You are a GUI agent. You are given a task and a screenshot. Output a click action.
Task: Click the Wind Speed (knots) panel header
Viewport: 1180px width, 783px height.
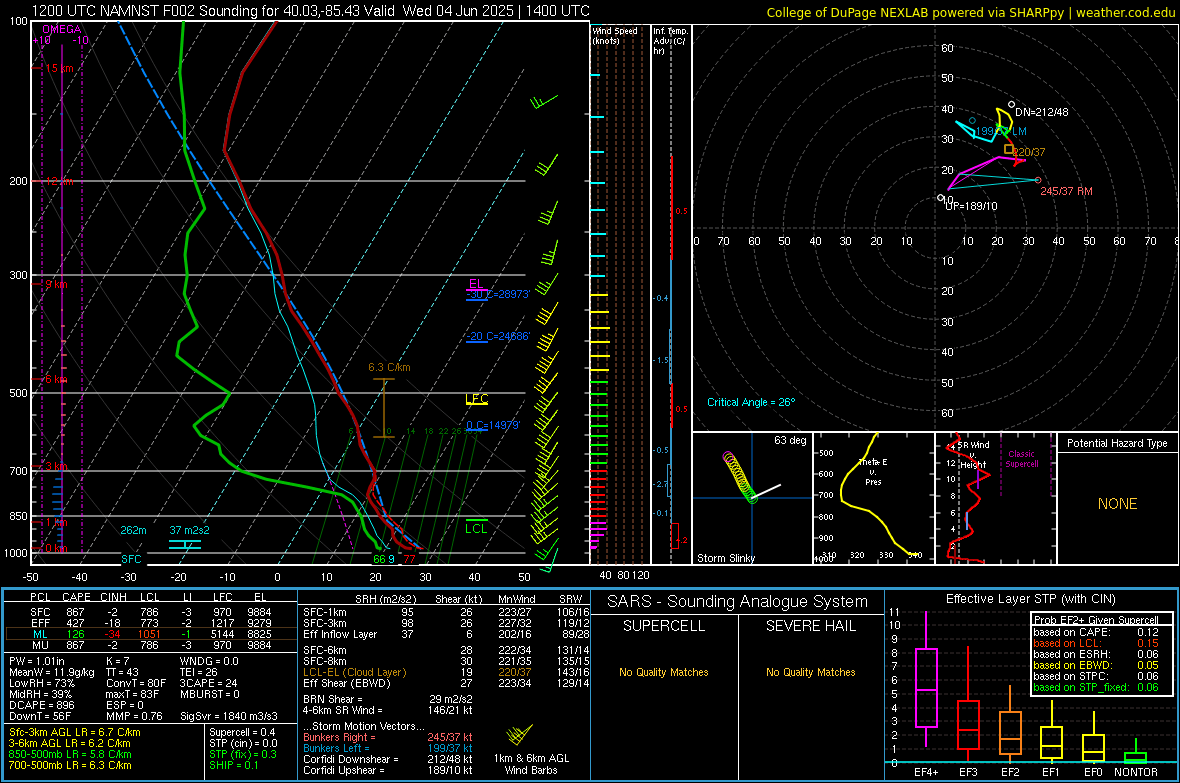point(615,35)
